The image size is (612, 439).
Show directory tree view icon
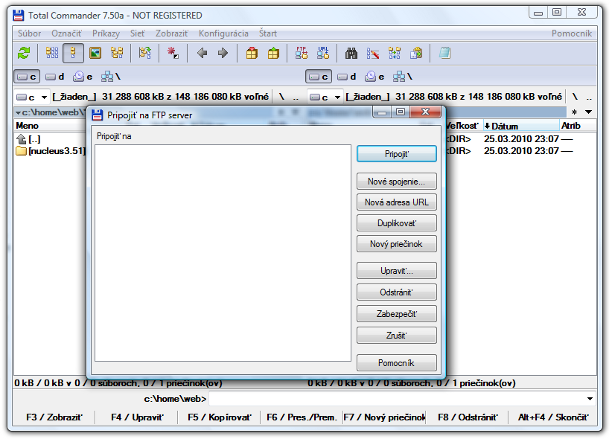pos(117,53)
